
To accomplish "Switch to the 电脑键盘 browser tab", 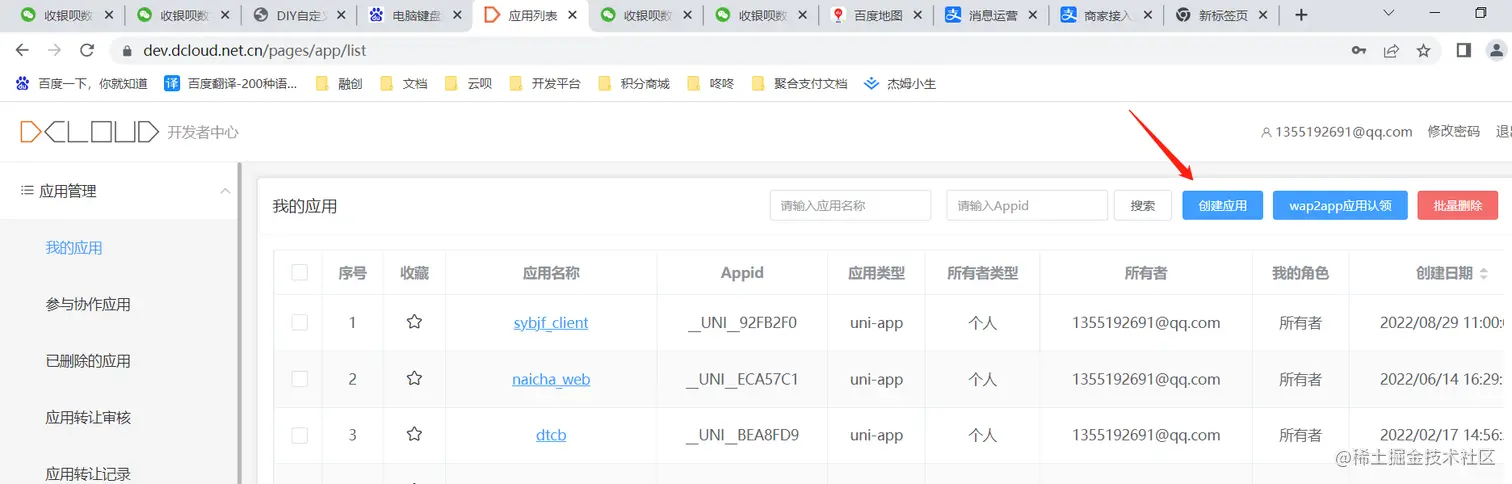I will (414, 15).
